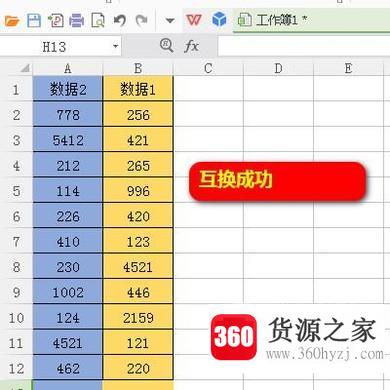Click cell with value 4521 in column B
This screenshot has width=390, height=390.
point(138,267)
